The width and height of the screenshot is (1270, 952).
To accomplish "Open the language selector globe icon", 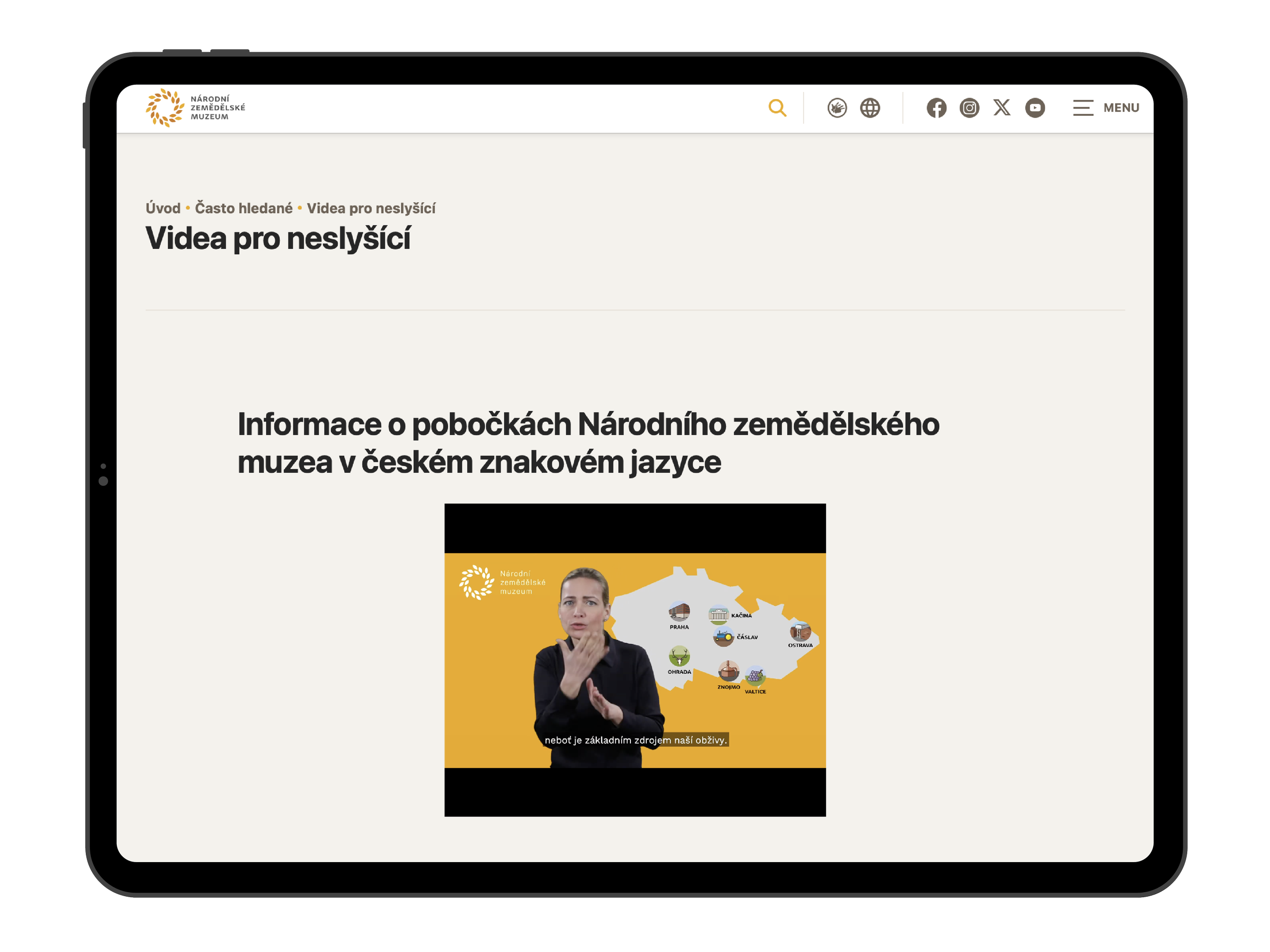I will 870,107.
